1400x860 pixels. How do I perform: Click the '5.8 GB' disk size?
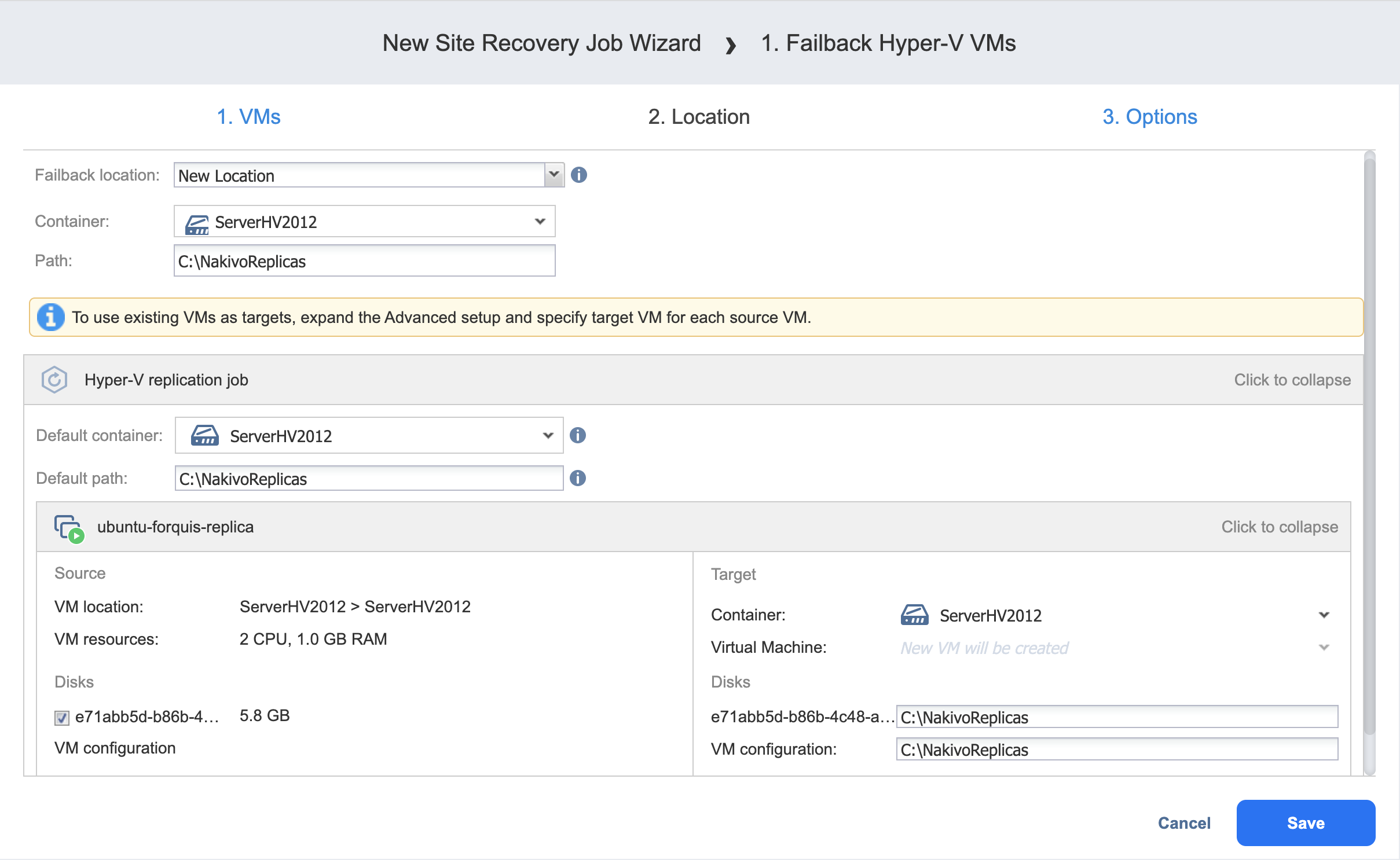click(x=265, y=715)
